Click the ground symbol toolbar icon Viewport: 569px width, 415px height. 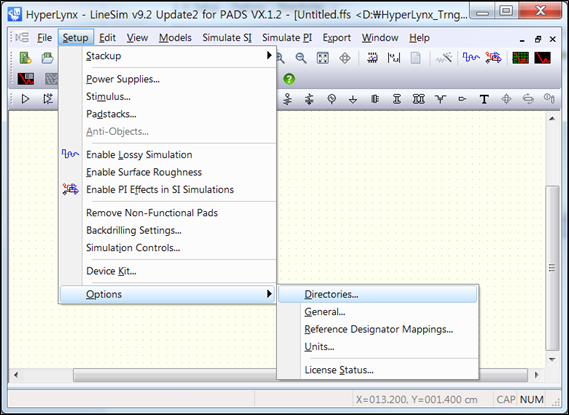353,99
